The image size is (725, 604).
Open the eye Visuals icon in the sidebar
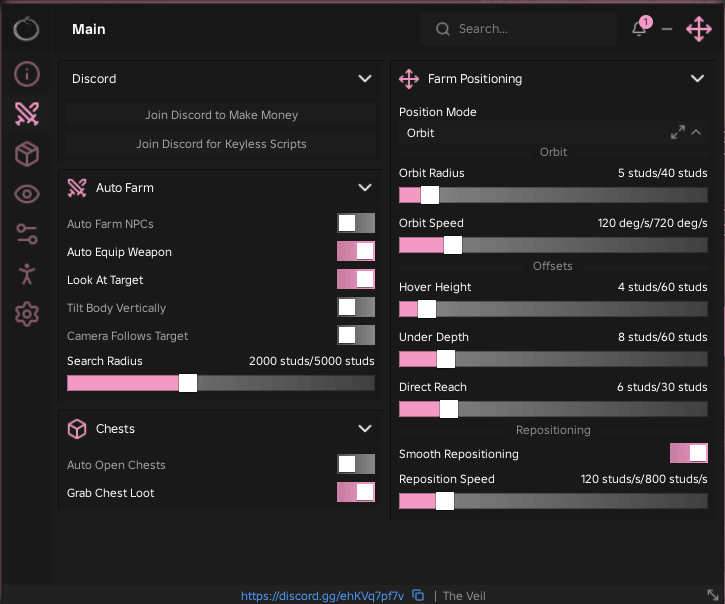(x=27, y=194)
